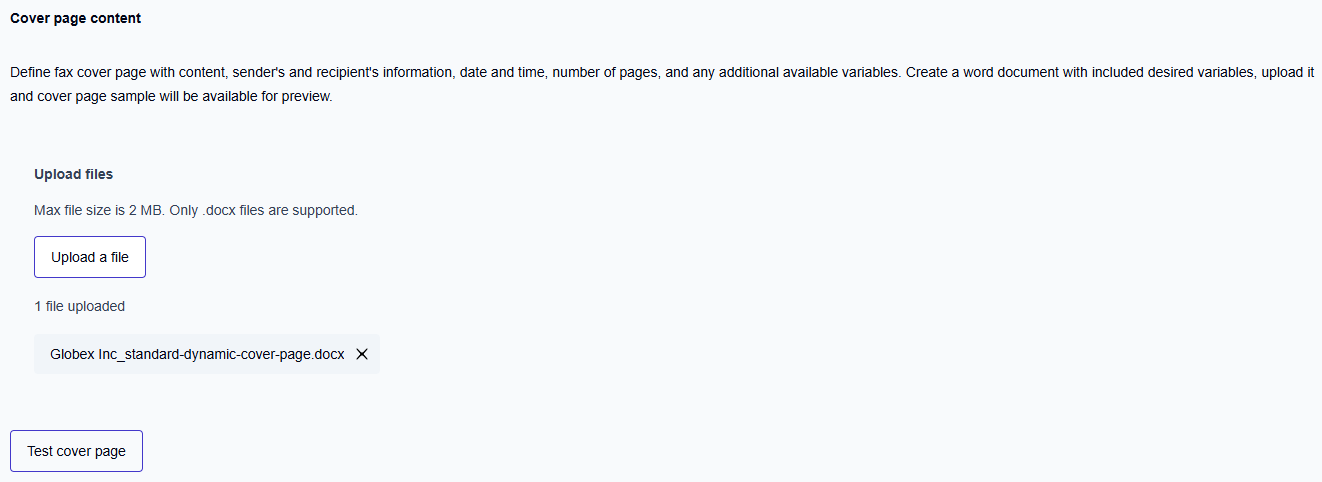
Task: Click the Upload files section label
Action: [73, 174]
